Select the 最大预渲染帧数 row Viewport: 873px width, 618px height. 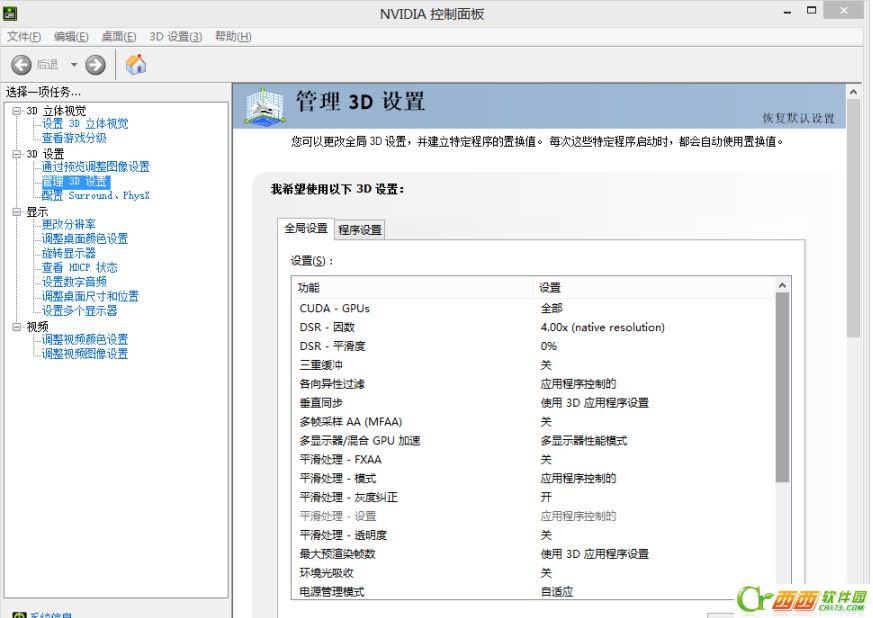(533, 555)
